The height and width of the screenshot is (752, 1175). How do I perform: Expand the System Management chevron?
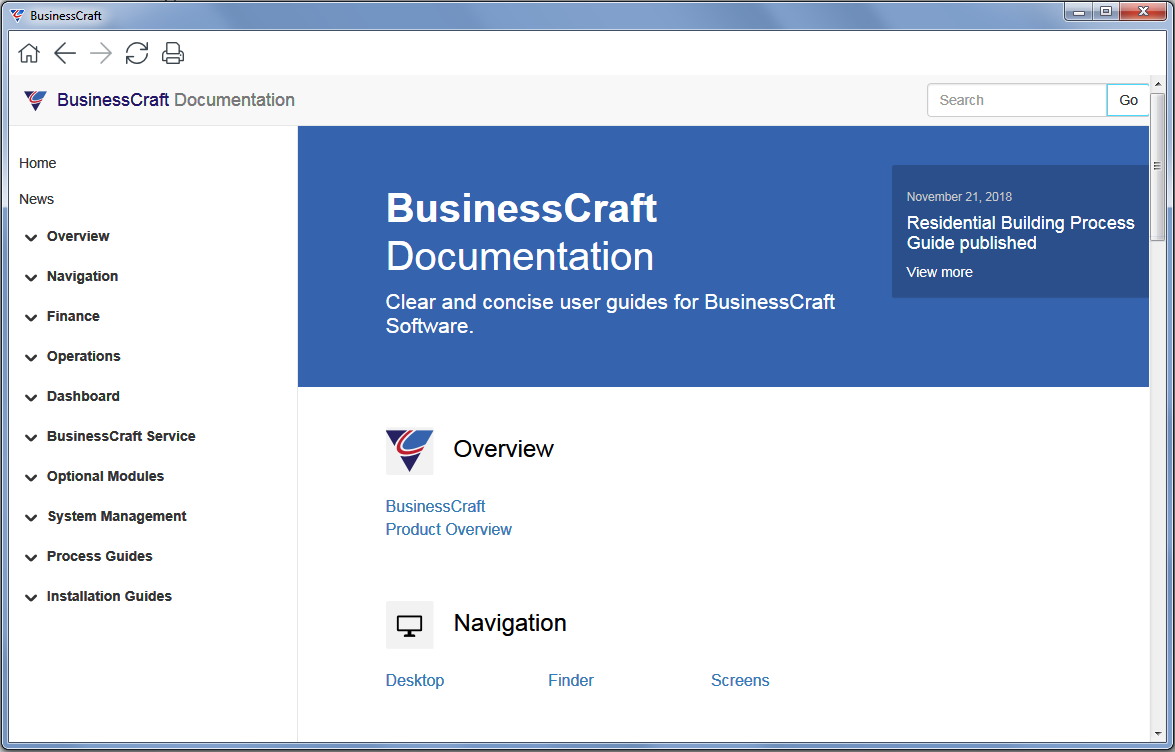31,518
